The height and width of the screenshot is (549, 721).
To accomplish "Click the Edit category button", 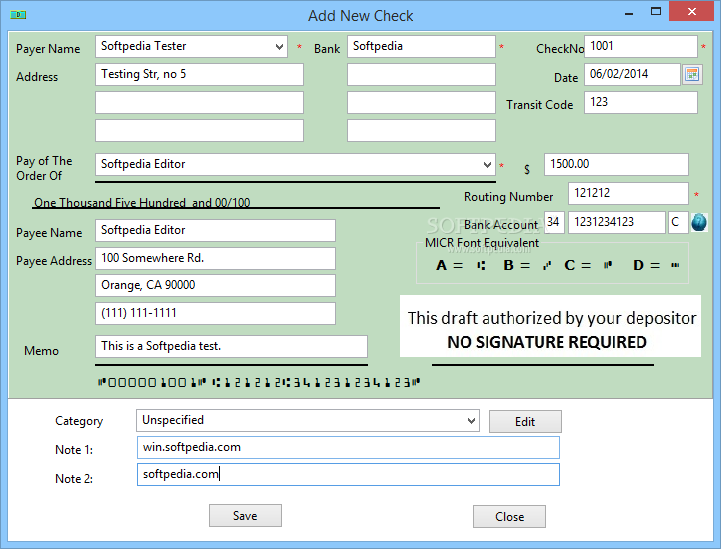I will click(x=525, y=421).
